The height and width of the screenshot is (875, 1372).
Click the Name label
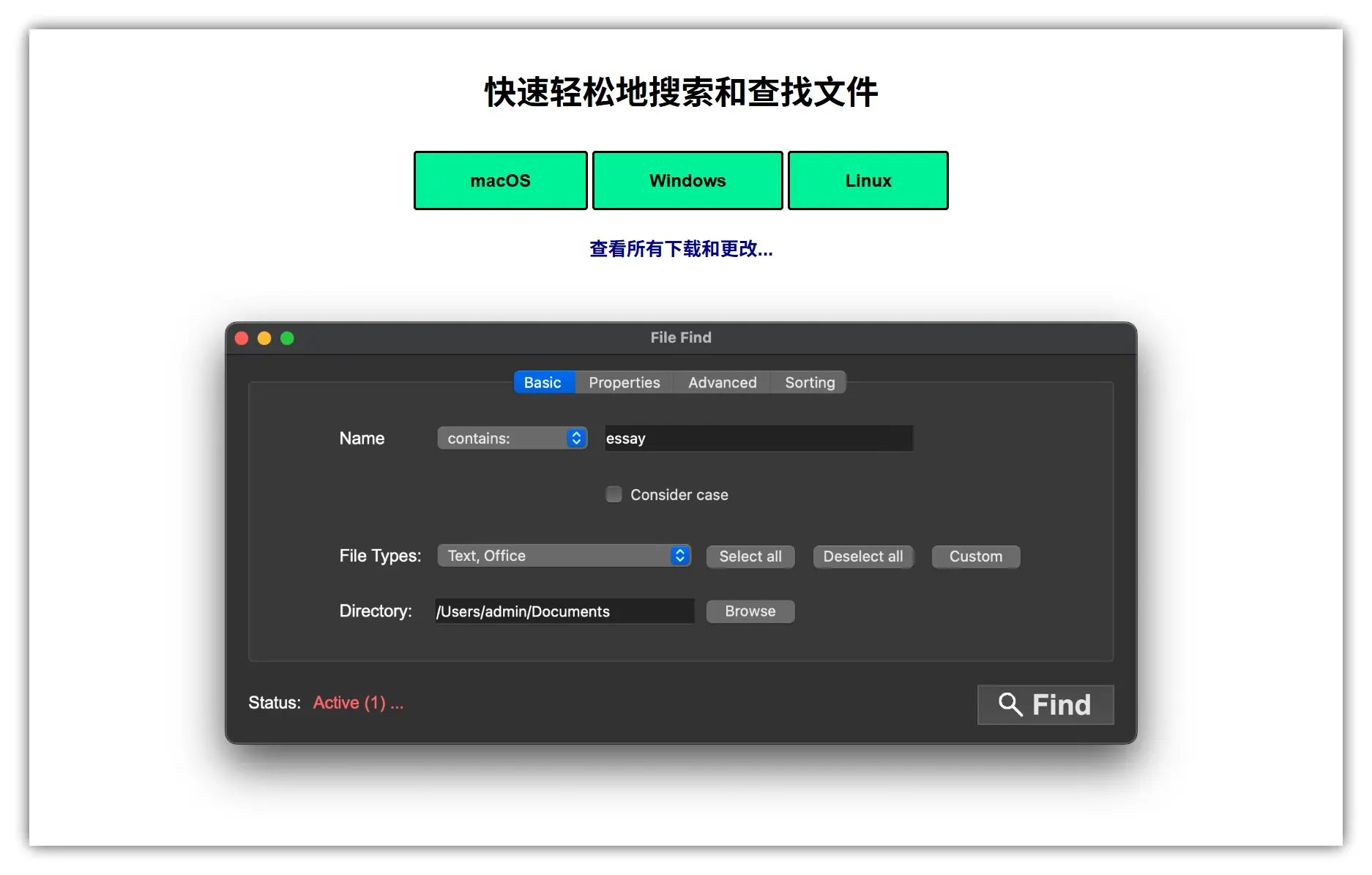362,438
